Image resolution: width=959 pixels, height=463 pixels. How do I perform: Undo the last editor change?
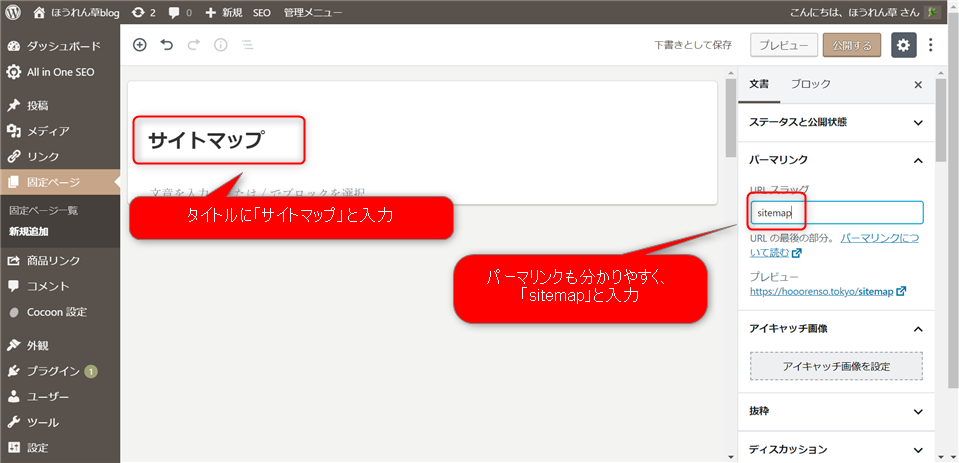pyautogui.click(x=167, y=45)
